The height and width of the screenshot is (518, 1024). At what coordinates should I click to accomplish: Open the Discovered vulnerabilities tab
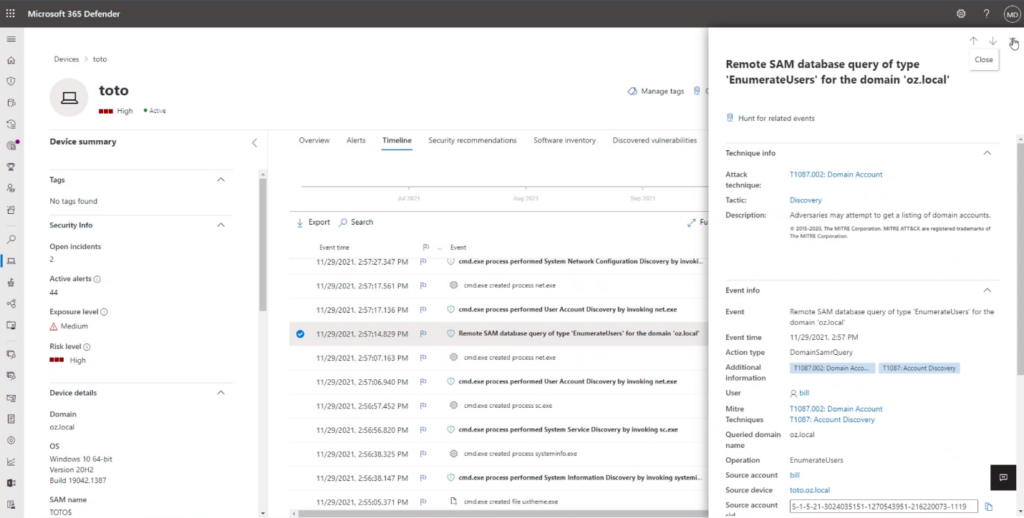tap(654, 140)
